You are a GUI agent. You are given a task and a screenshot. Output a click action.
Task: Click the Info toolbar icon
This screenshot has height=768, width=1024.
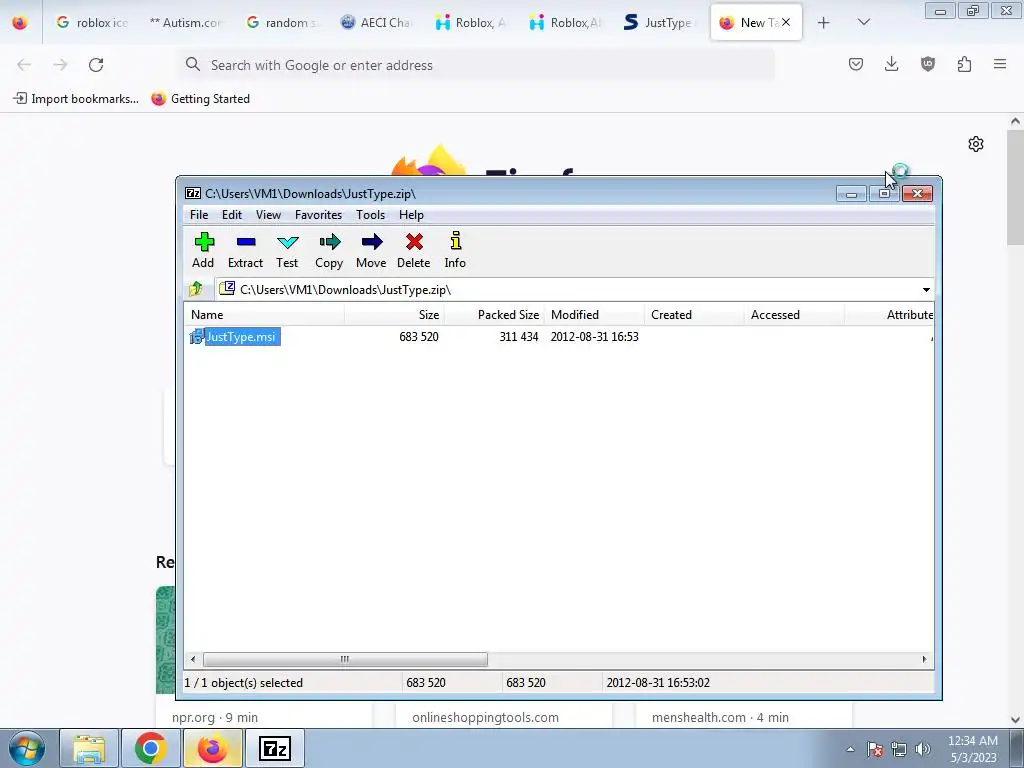pyautogui.click(x=455, y=250)
